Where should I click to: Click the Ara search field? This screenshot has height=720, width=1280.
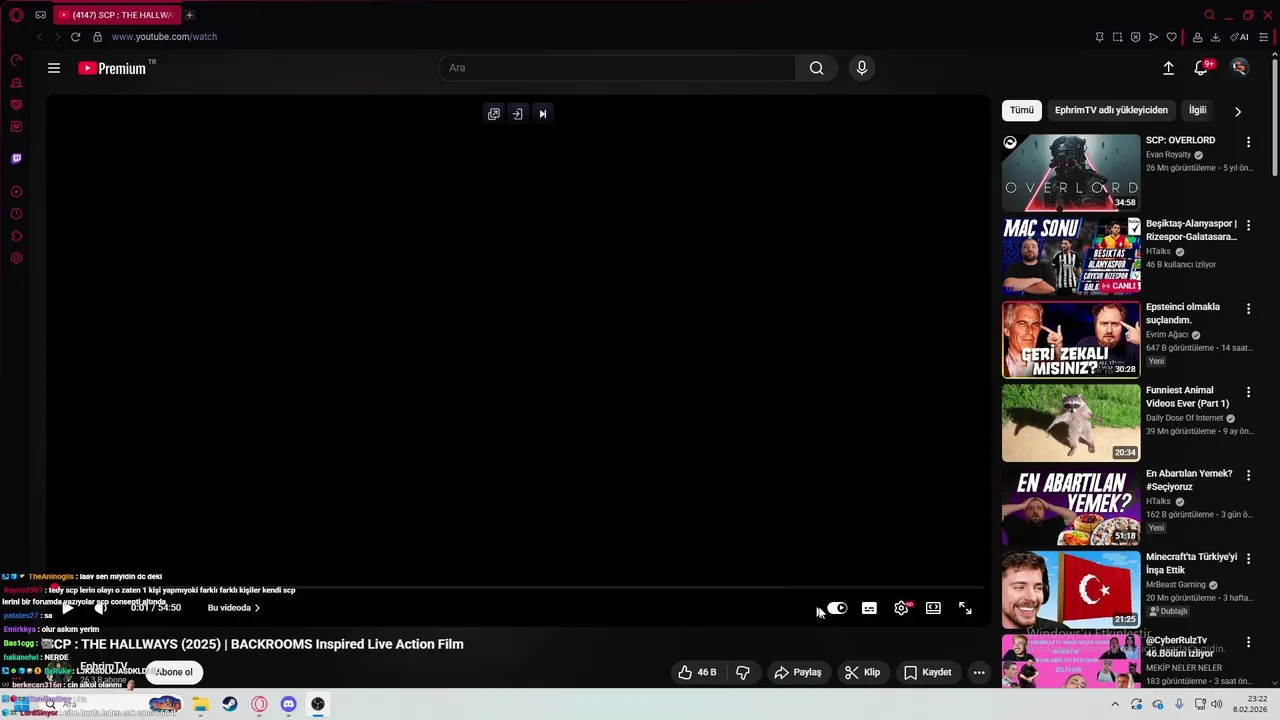pos(617,68)
